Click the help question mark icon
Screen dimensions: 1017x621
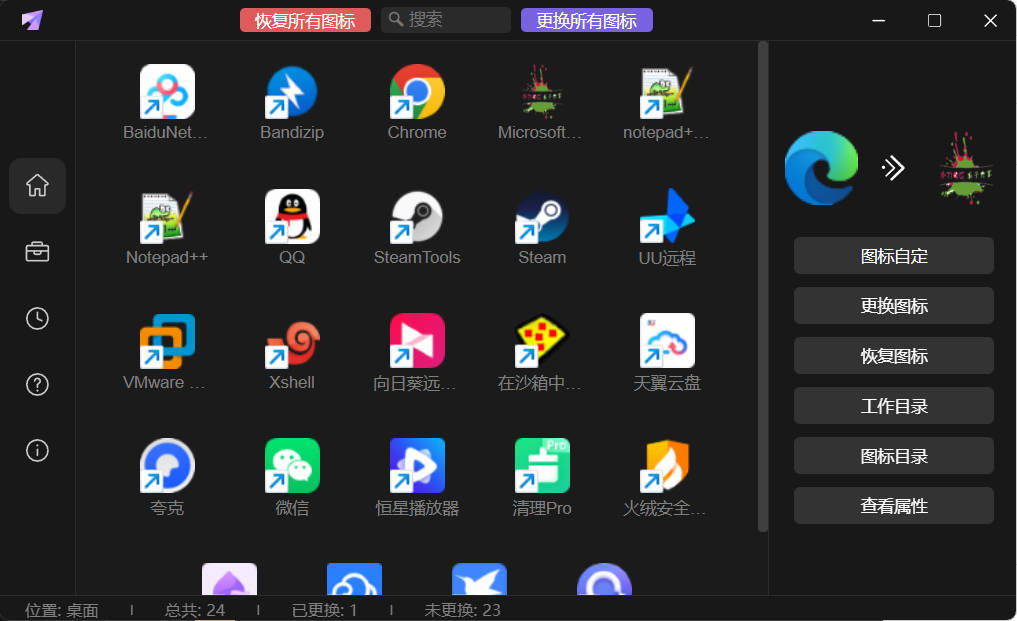(37, 384)
